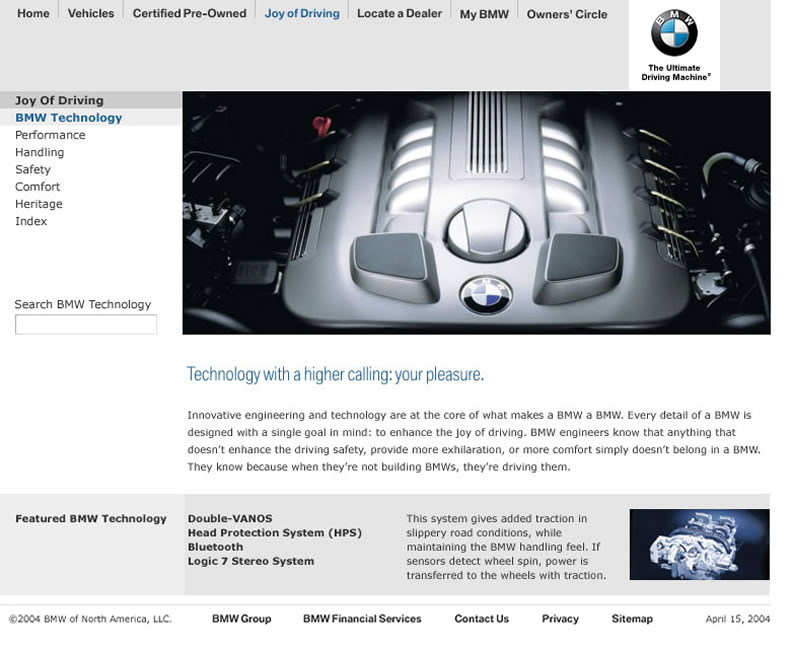Click the engine hero image
This screenshot has height=649, width=791.
point(476,212)
